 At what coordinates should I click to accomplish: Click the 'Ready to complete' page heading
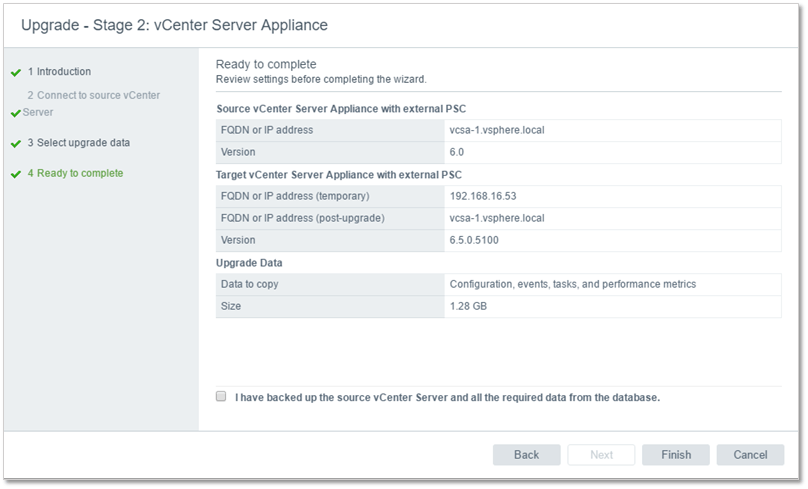click(x=266, y=64)
